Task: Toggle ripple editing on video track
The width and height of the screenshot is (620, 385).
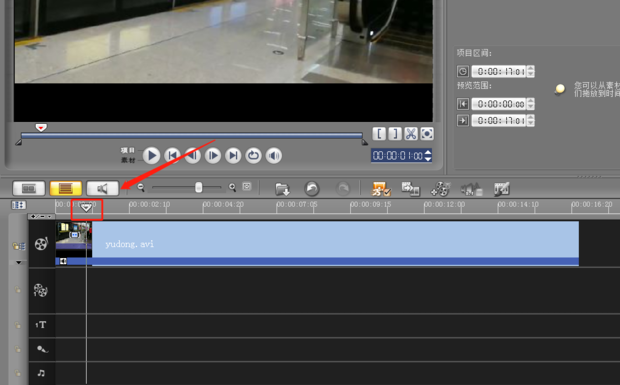Action: 19,246
